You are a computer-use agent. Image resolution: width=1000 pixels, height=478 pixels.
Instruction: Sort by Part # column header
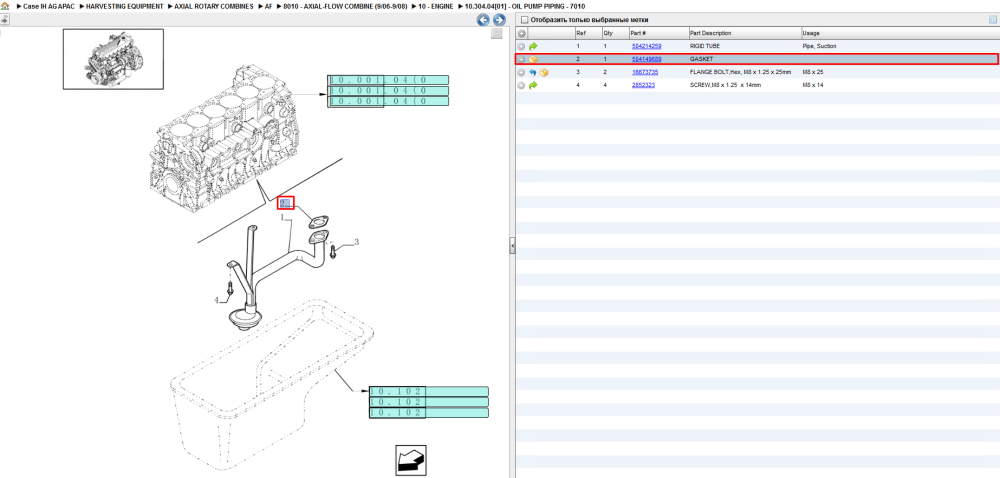click(x=658, y=33)
